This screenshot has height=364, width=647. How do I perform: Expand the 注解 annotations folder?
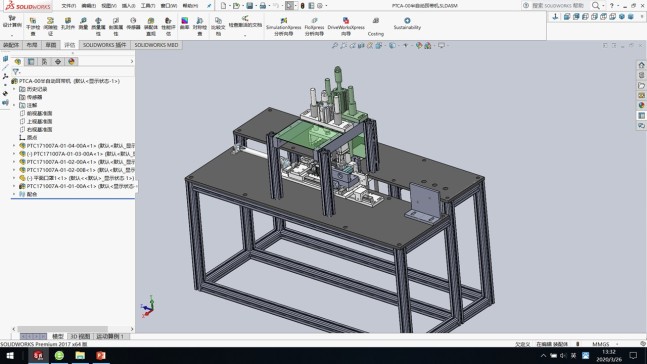point(14,105)
